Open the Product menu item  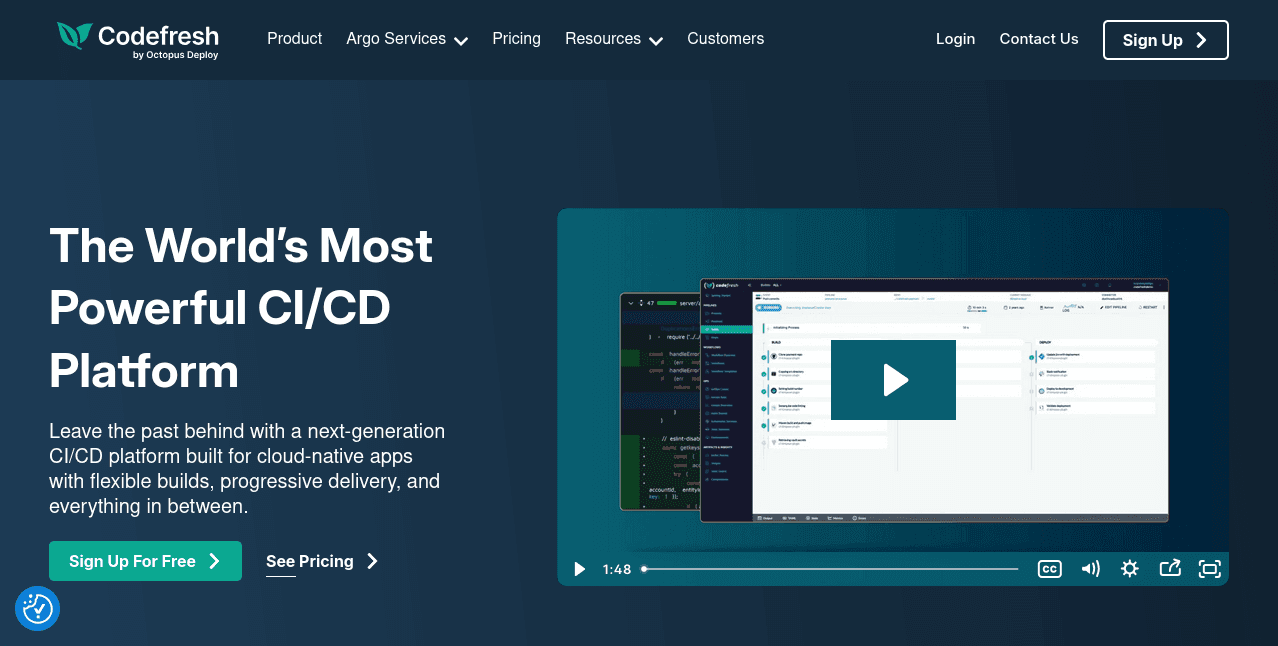point(294,39)
